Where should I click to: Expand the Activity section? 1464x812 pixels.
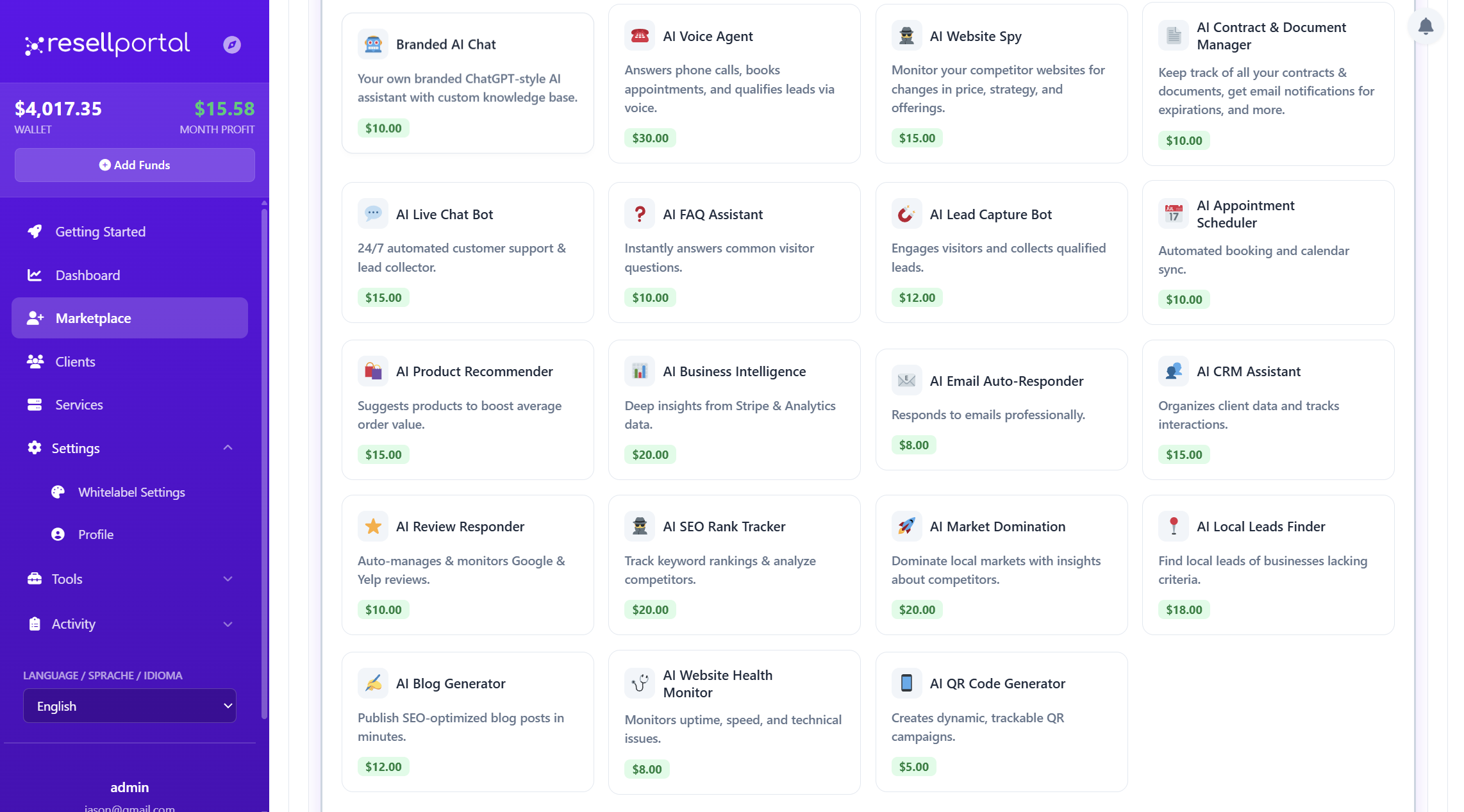pos(228,624)
